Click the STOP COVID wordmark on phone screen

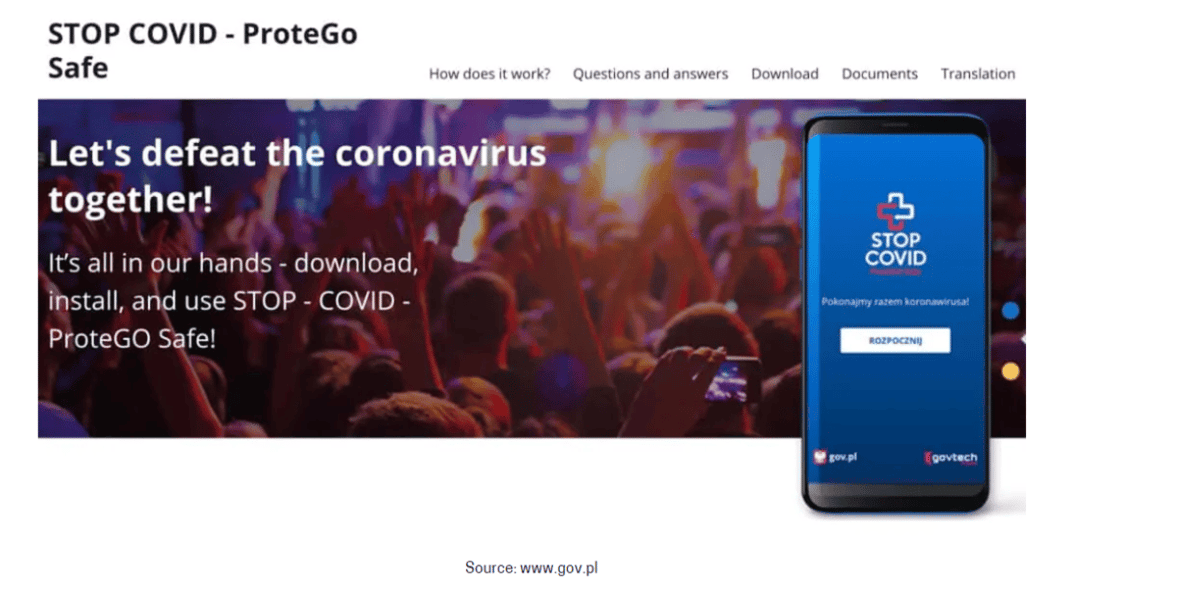click(896, 249)
